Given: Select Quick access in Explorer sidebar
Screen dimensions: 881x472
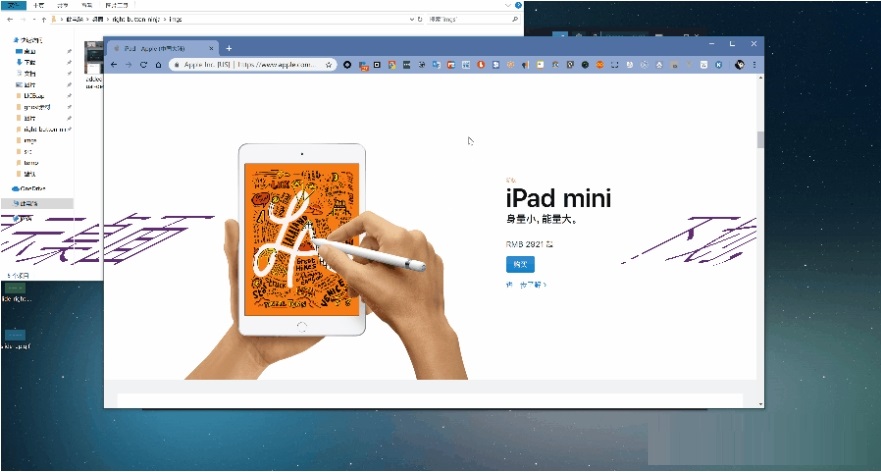Looking at the screenshot, I should (28, 40).
